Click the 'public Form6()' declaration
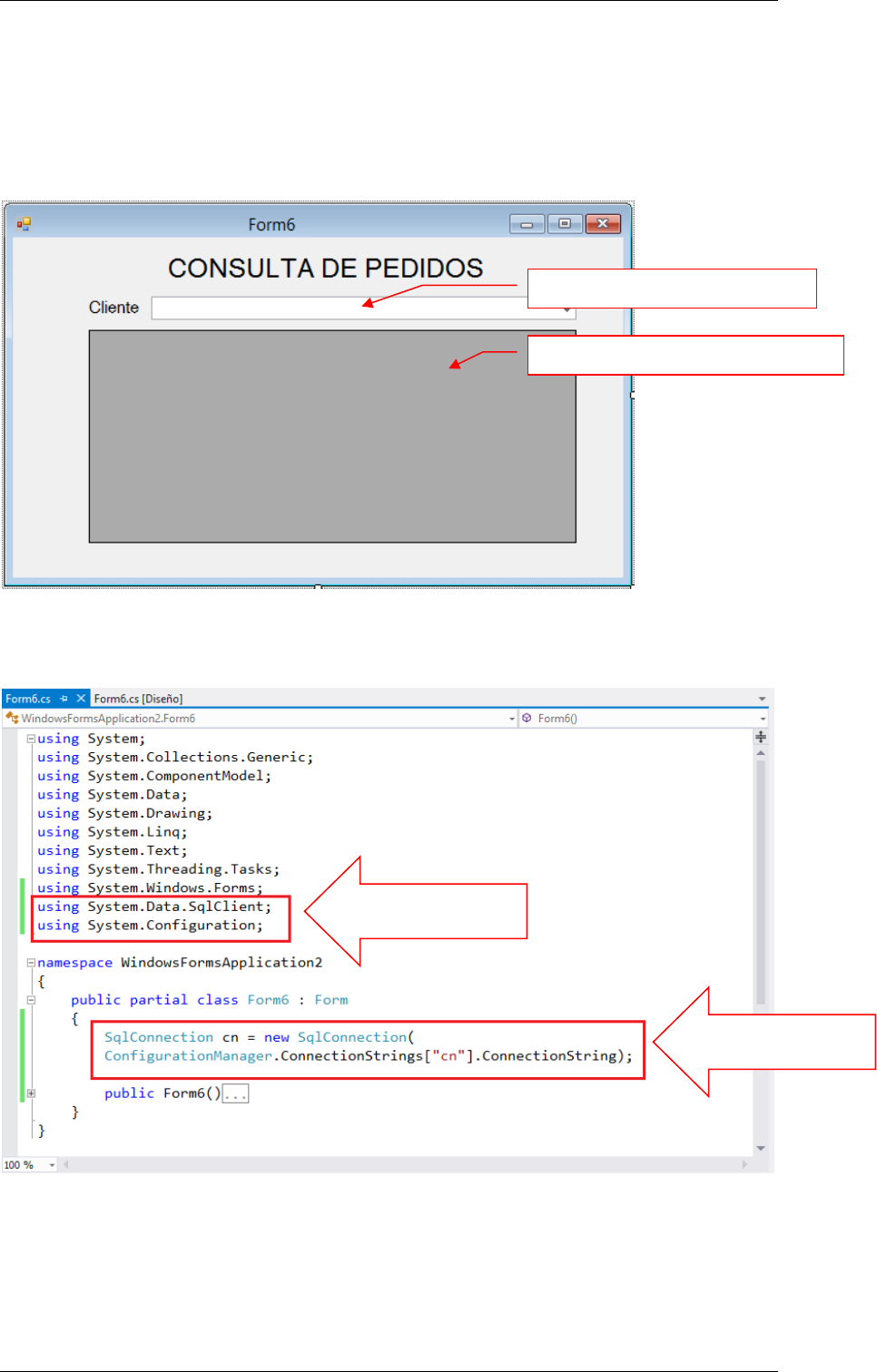 pyautogui.click(x=163, y=1093)
